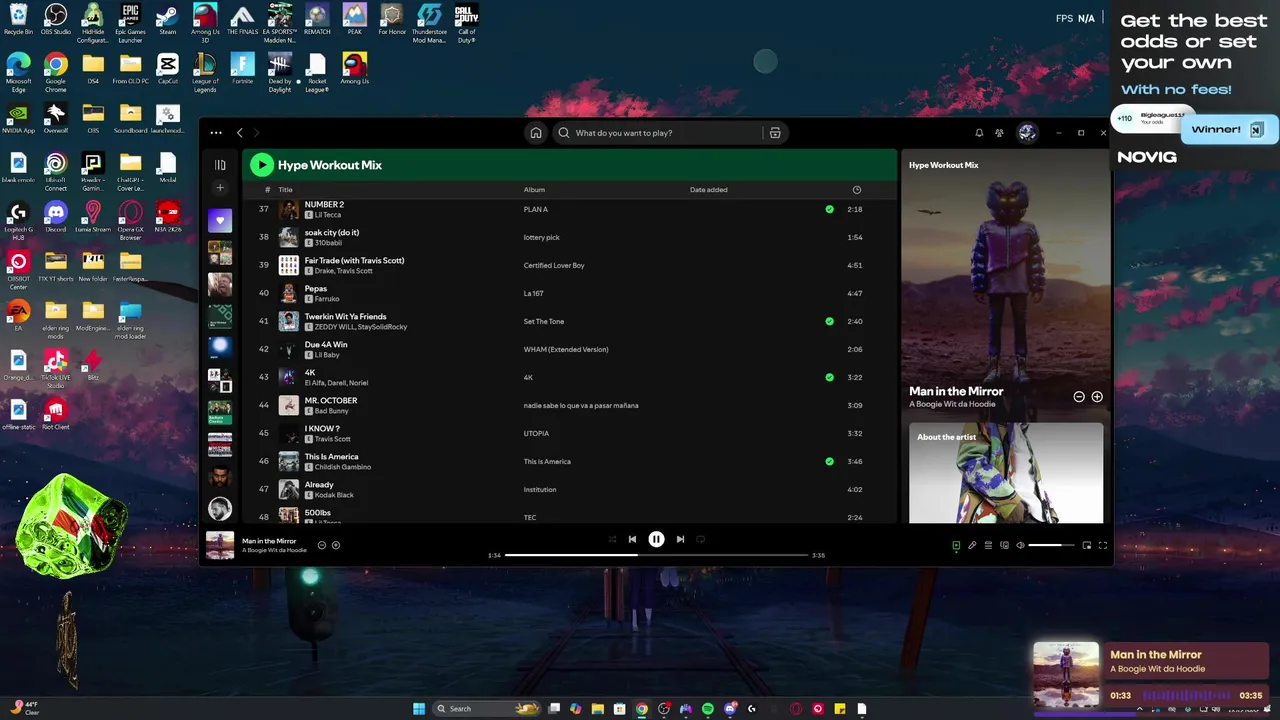Image resolution: width=1280 pixels, height=720 pixels.
Task: Skip to previous track
Action: tap(632, 539)
